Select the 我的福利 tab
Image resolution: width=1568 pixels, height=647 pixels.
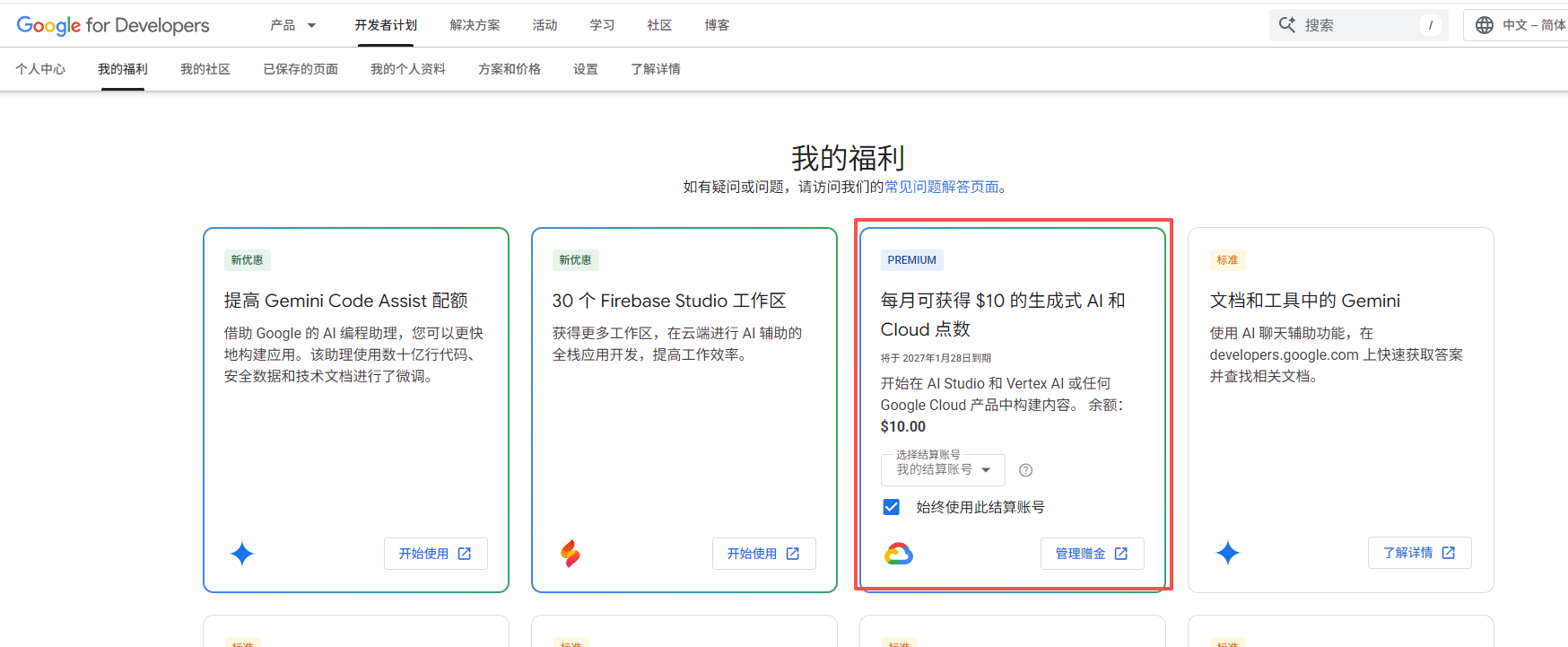click(123, 69)
